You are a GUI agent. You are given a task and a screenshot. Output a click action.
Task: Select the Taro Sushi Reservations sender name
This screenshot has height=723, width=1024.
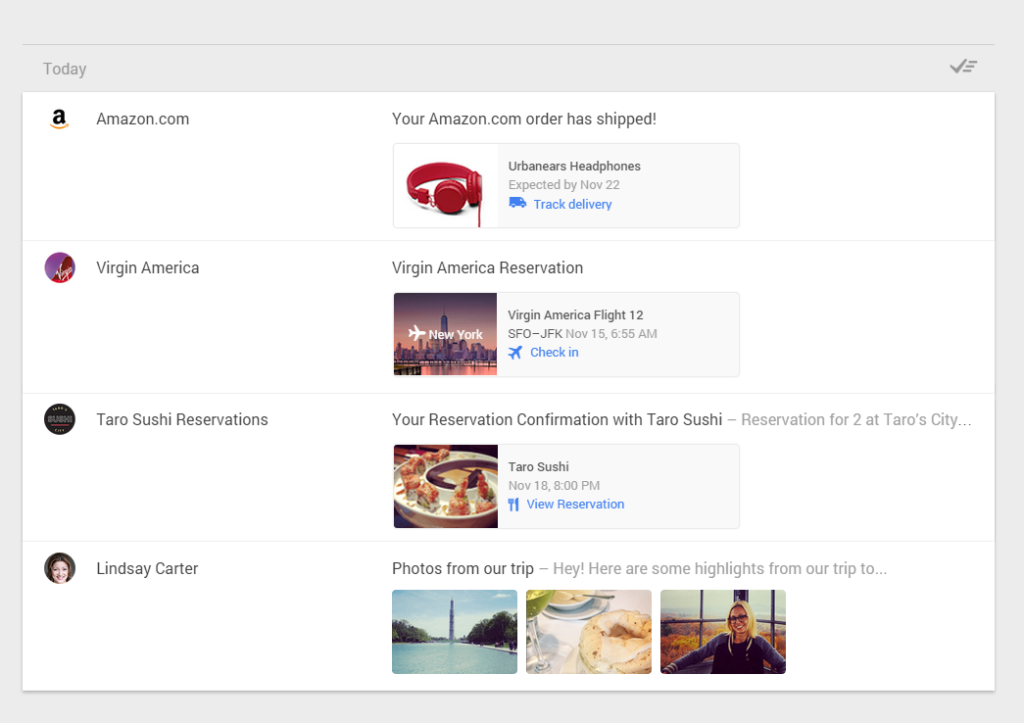click(182, 420)
